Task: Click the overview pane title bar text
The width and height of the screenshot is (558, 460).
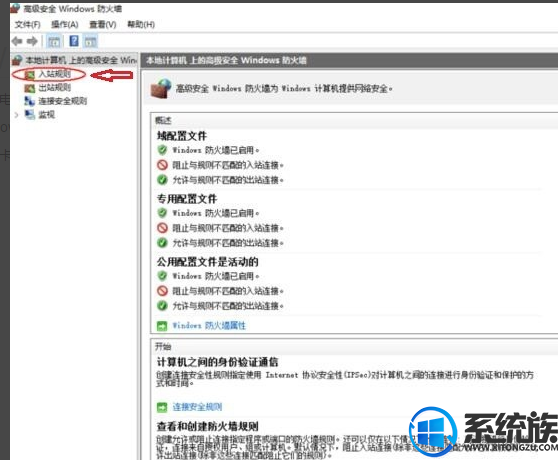Action: [226, 60]
